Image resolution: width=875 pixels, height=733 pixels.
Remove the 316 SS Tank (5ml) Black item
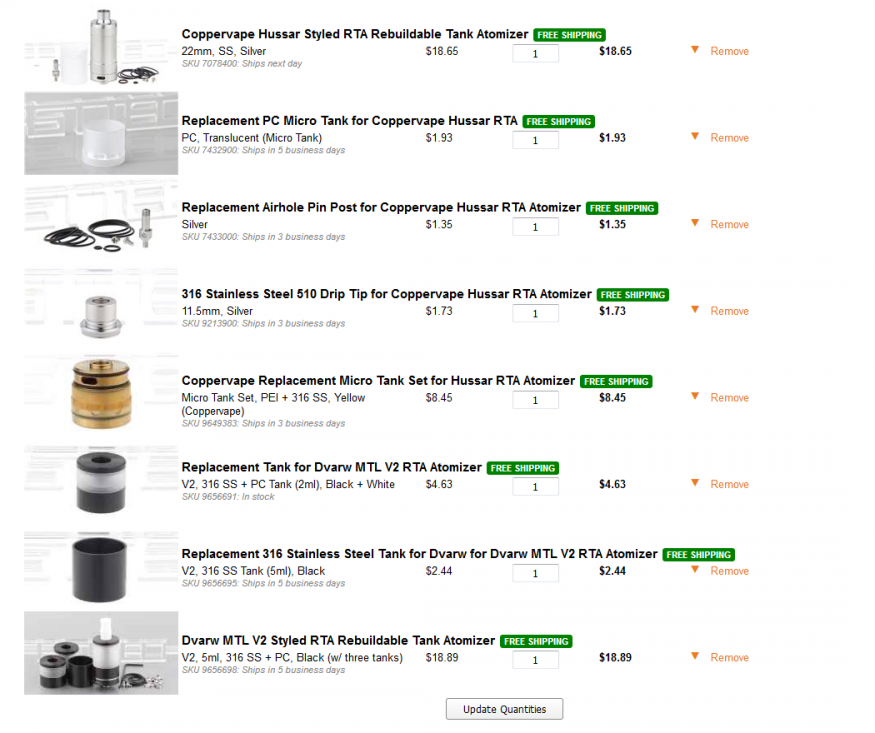(x=729, y=571)
